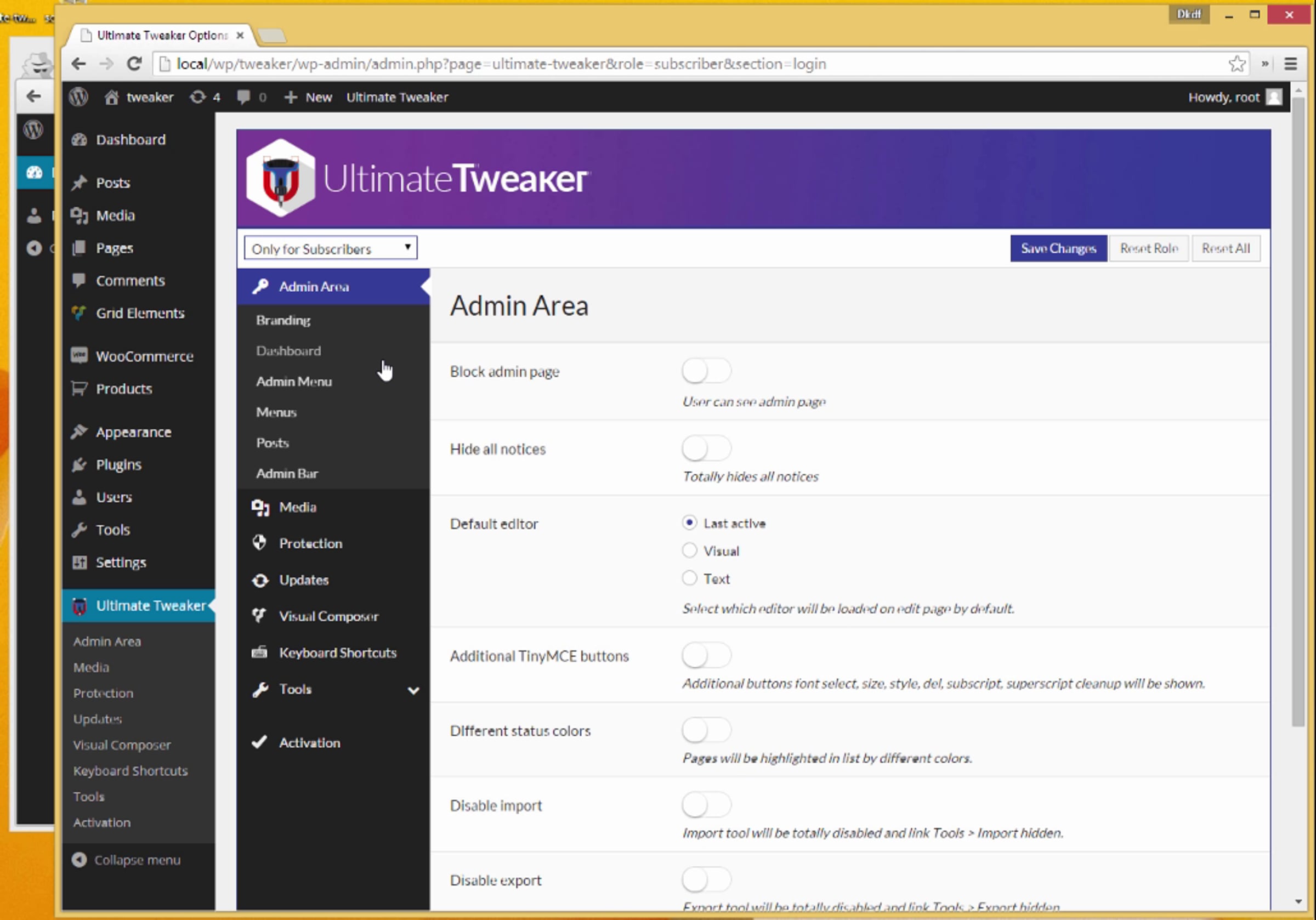The height and width of the screenshot is (920, 1316).
Task: Close the Ultimate Tweaker Options browser tab
Action: [240, 36]
